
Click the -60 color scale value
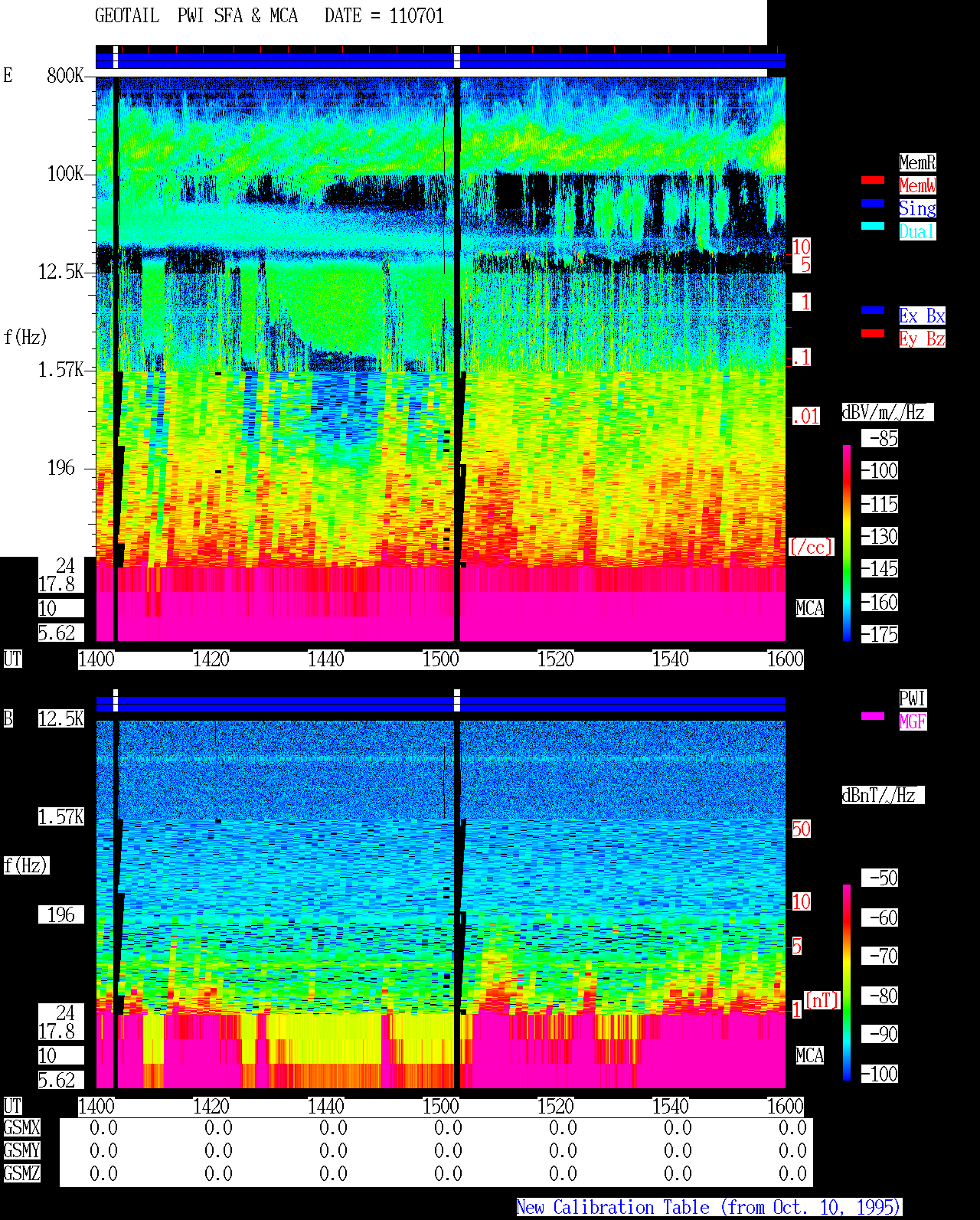click(880, 917)
